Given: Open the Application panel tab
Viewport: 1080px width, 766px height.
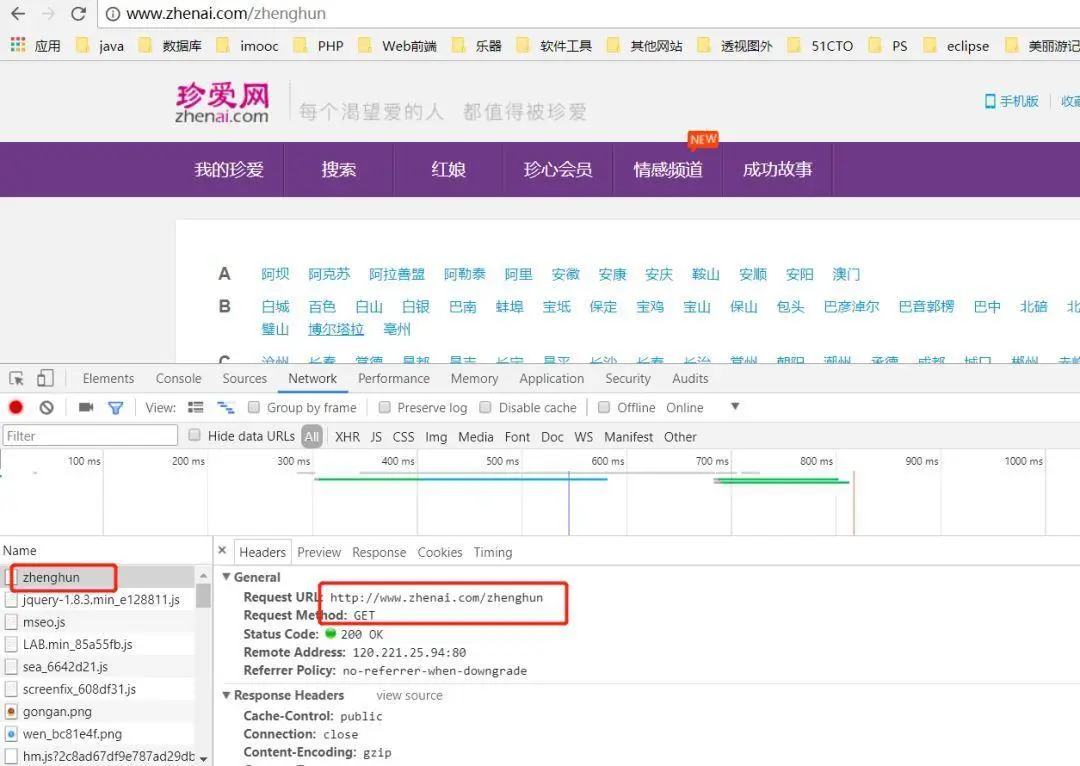Looking at the screenshot, I should click(x=552, y=378).
